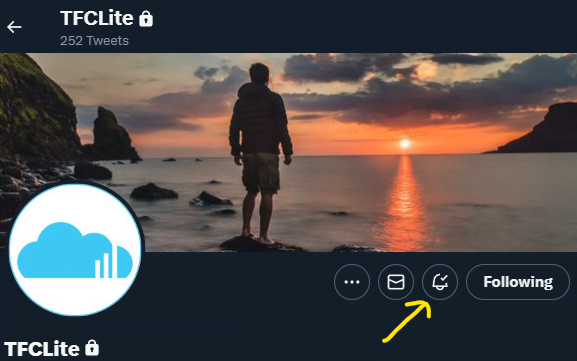The image size is (577, 361).
Task: Click the TFCLite display name below avatar
Action: click(42, 349)
